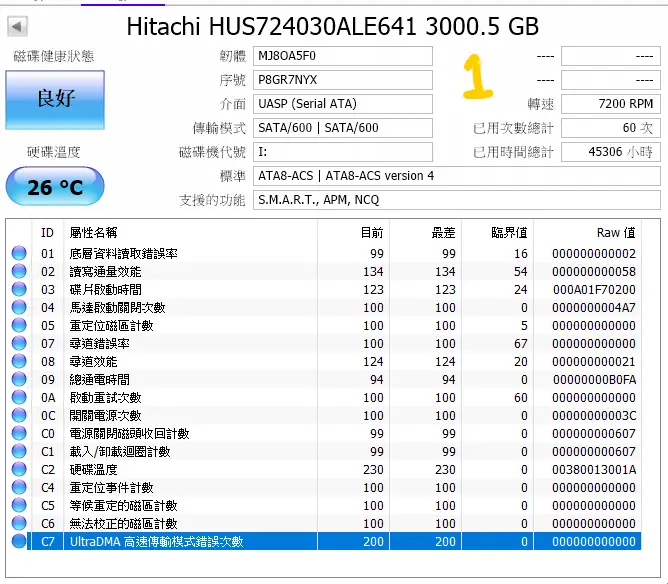Click the transfer mode field SATA/600 | SATA/600
Viewport: 668px width, 584px height.
tap(343, 128)
